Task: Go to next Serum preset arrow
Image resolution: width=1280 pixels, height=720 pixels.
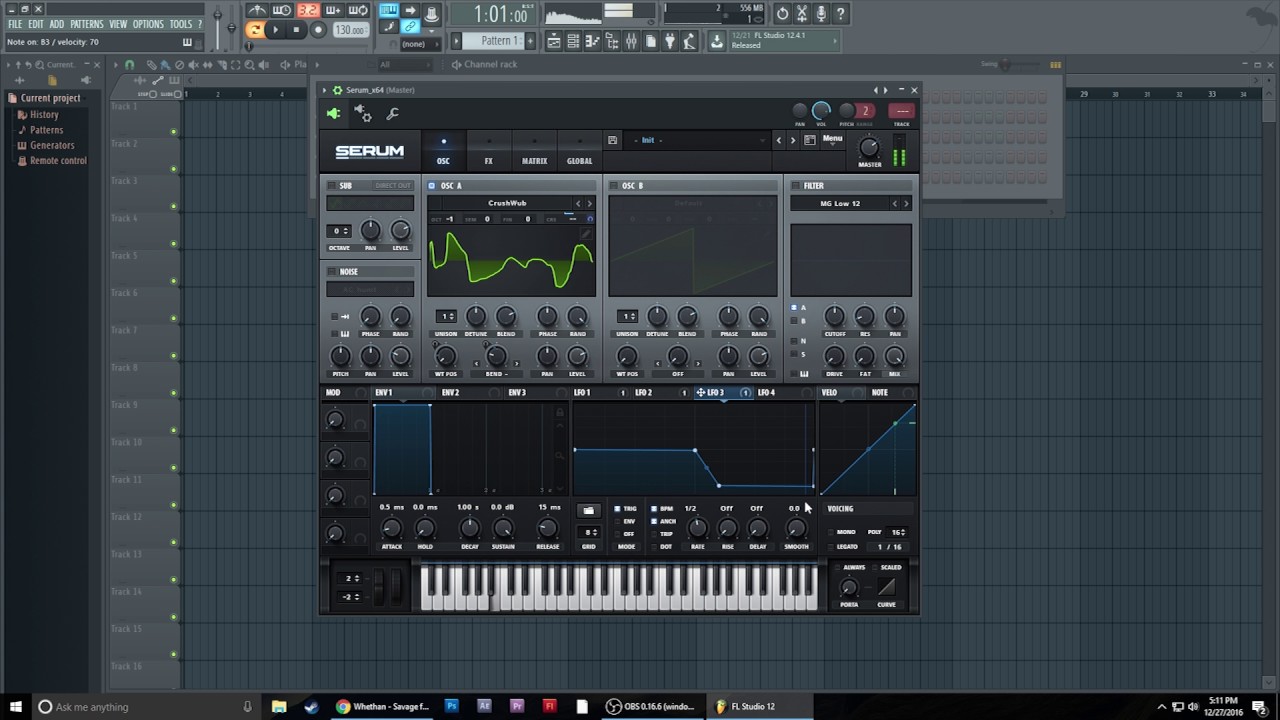Action: (x=793, y=140)
